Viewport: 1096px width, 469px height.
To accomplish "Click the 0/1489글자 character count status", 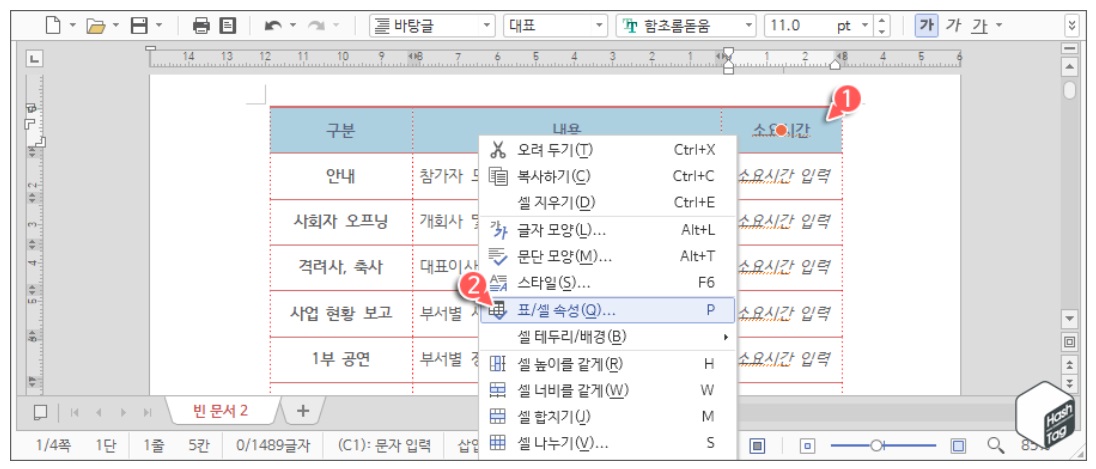I will [x=274, y=444].
